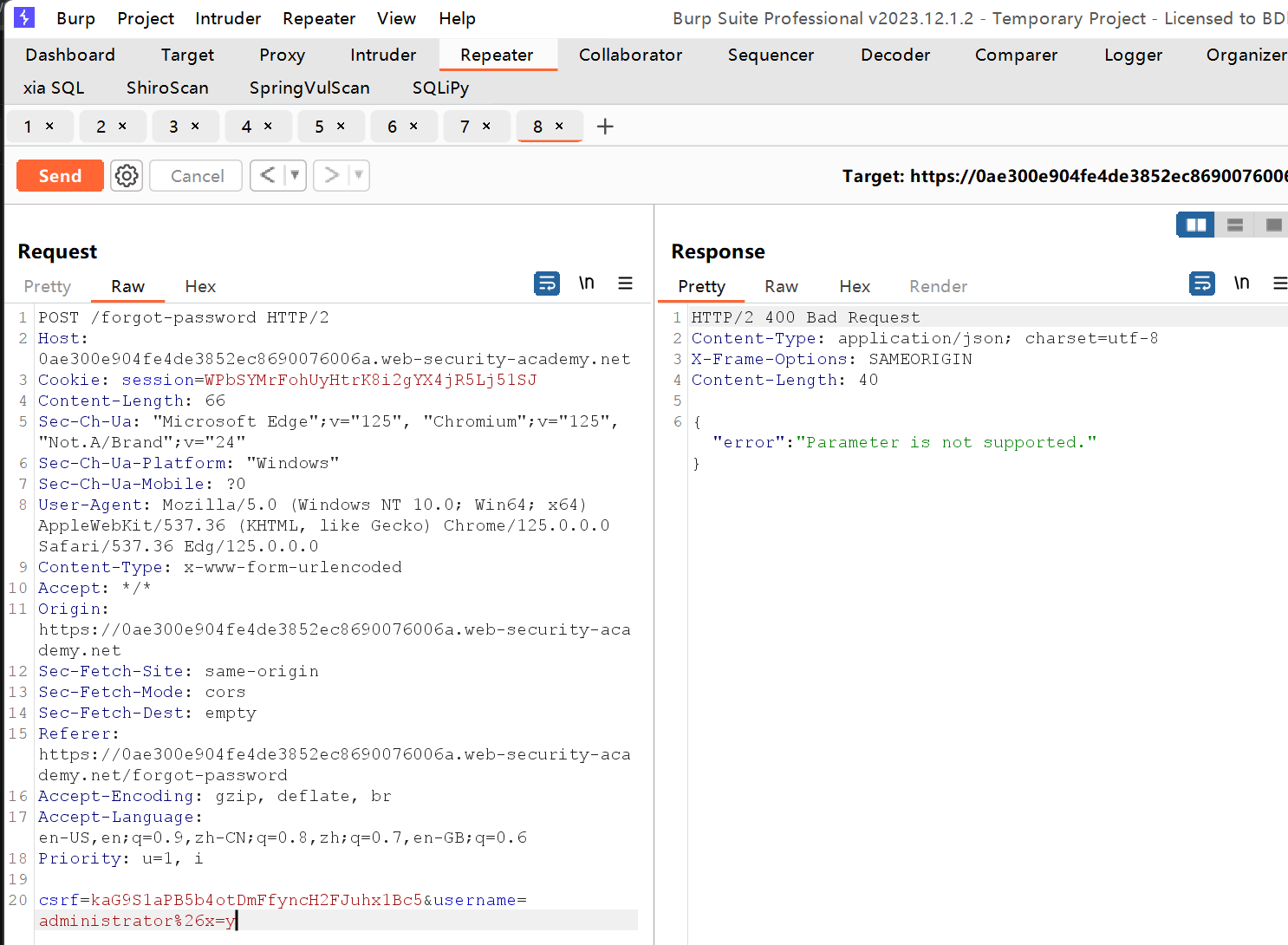The width and height of the screenshot is (1288, 945).
Task: Open the response editor hamburger menu
Action: [x=1281, y=283]
